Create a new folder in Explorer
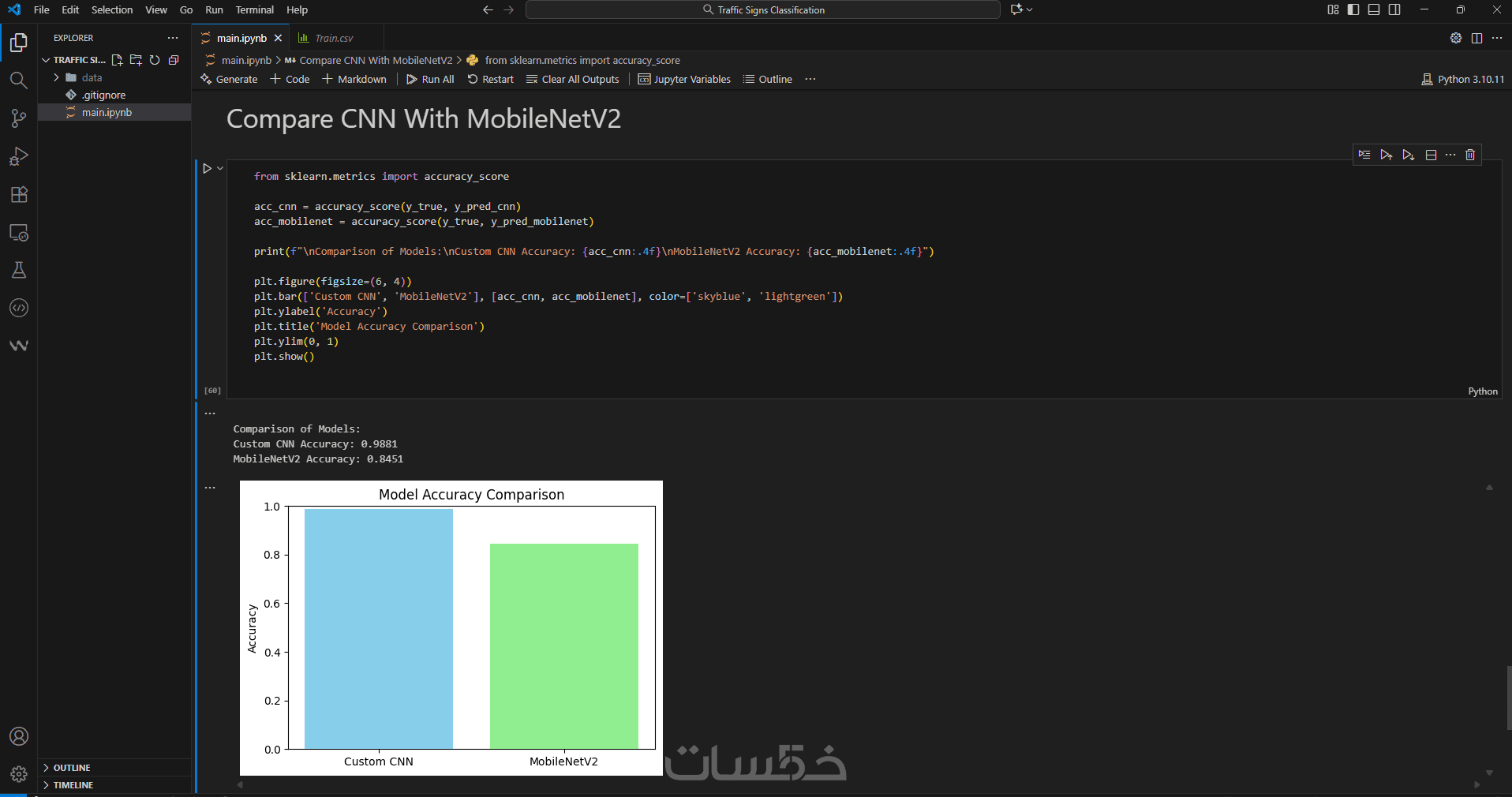 pos(136,60)
